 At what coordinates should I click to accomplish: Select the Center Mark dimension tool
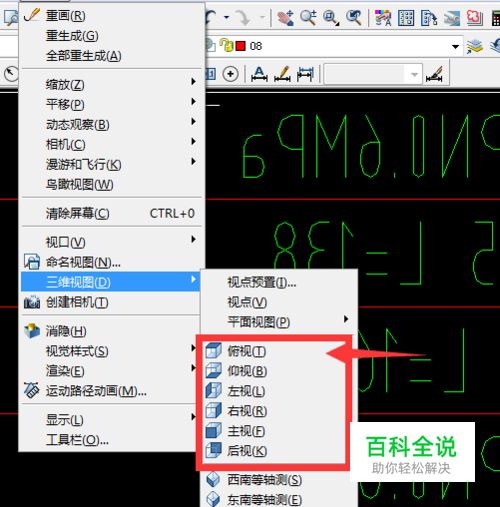pyautogui.click(x=230, y=74)
